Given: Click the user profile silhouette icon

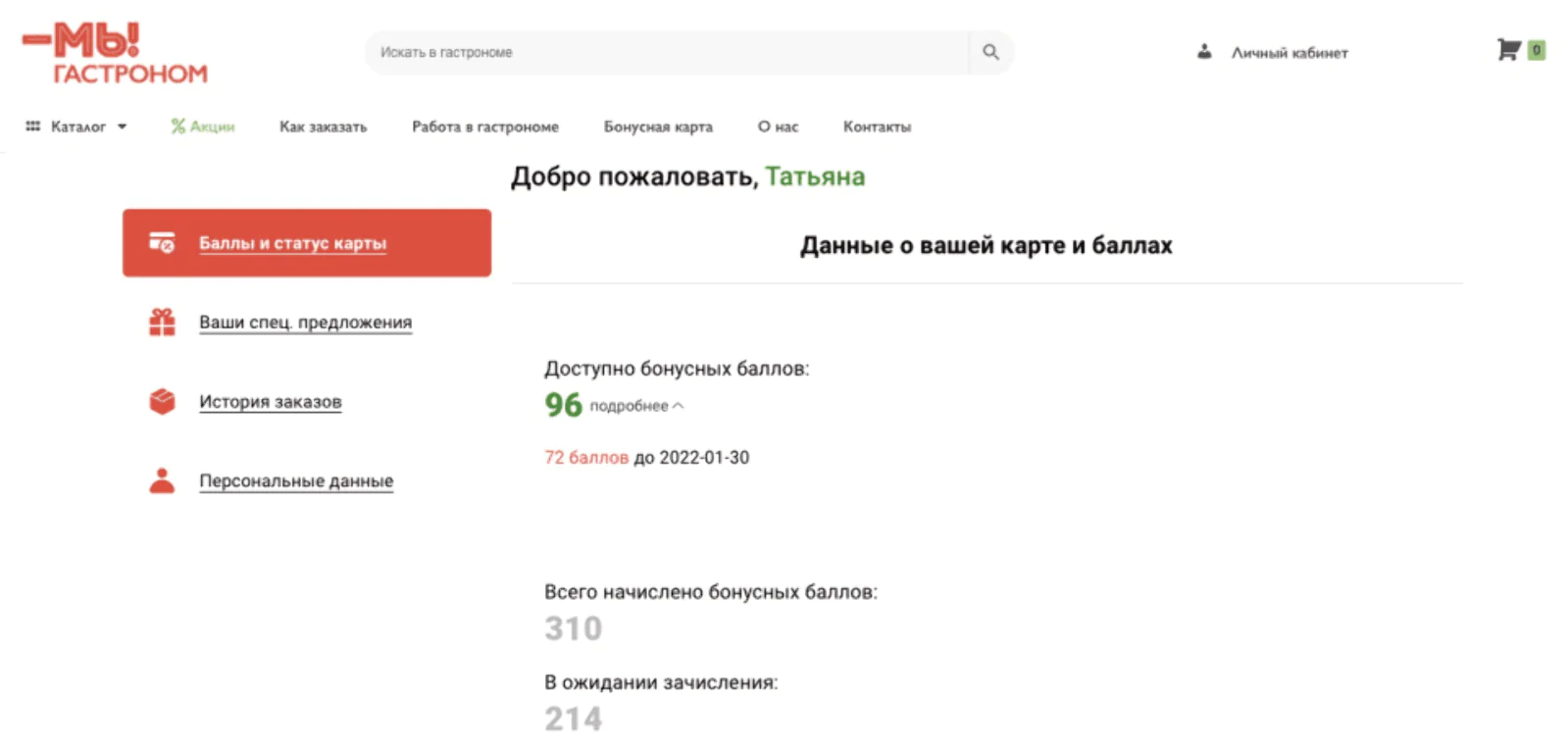Looking at the screenshot, I should click(1204, 51).
